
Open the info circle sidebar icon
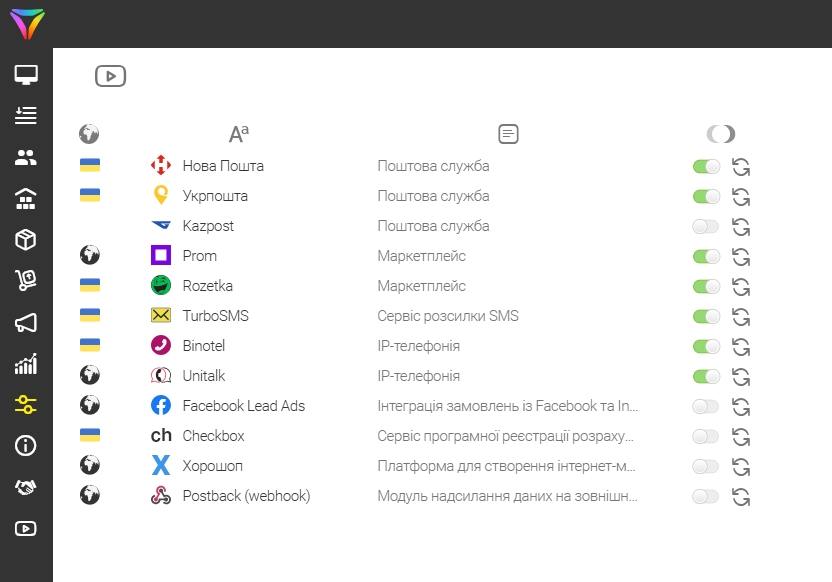[x=26, y=446]
